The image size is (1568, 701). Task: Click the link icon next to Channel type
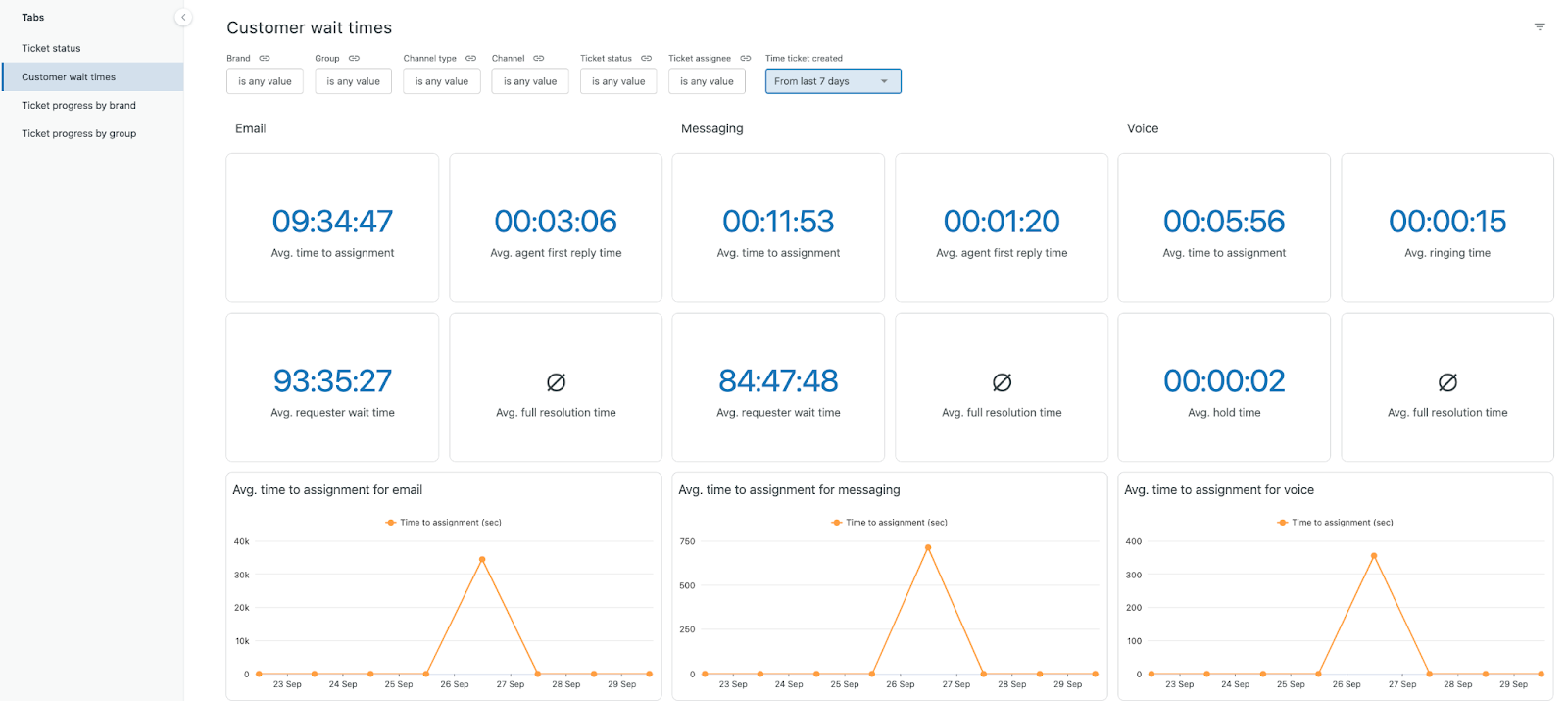click(470, 59)
